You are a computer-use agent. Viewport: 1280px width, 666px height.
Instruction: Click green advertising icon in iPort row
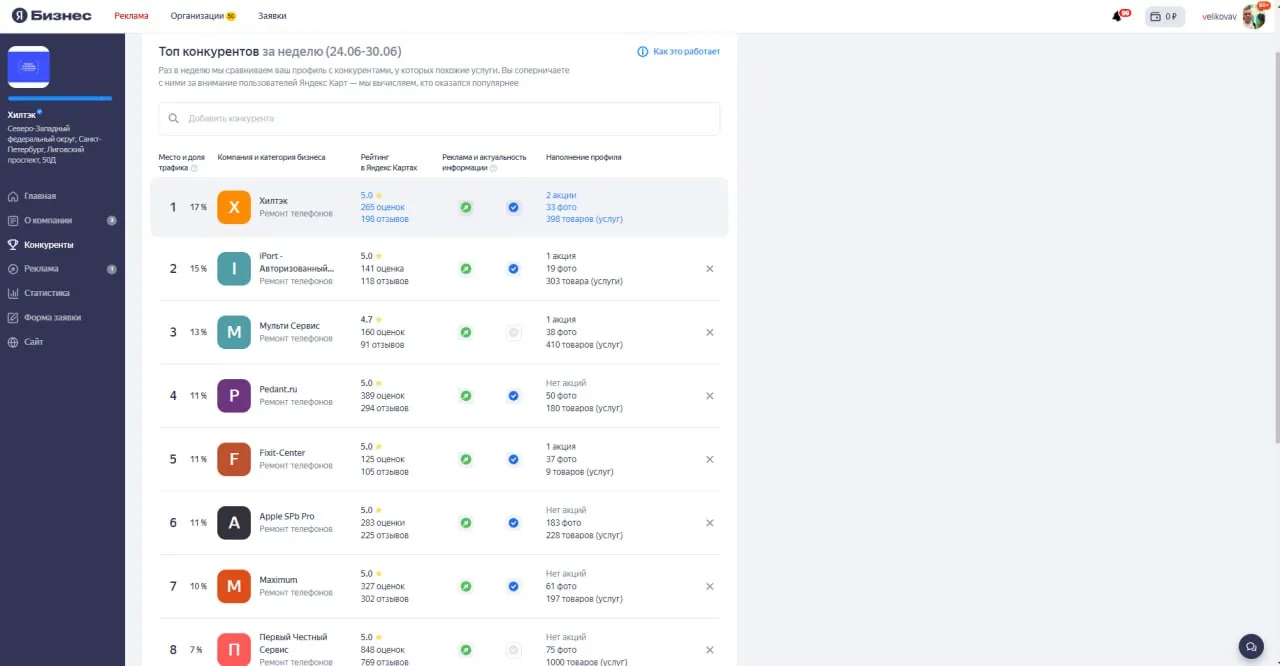465,269
